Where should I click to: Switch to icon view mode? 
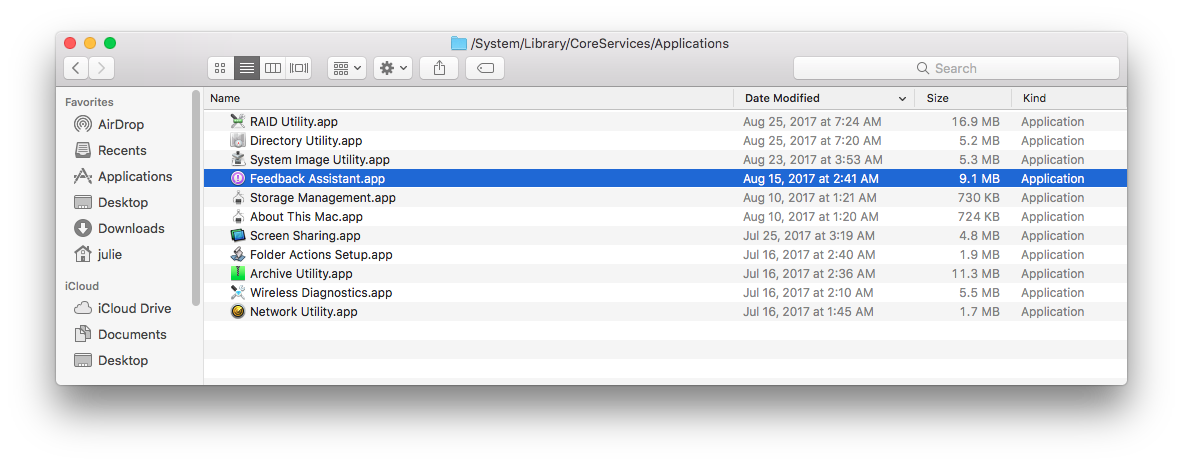221,68
